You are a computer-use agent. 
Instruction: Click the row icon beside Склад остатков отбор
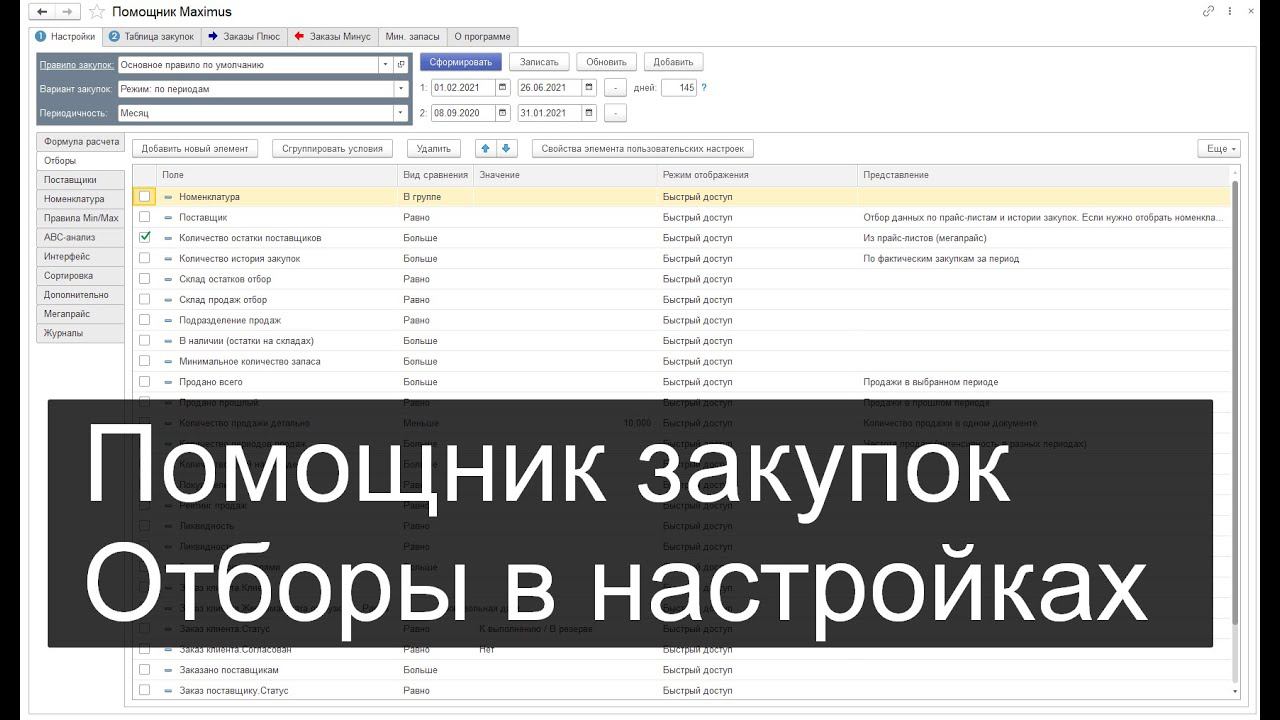click(x=168, y=279)
